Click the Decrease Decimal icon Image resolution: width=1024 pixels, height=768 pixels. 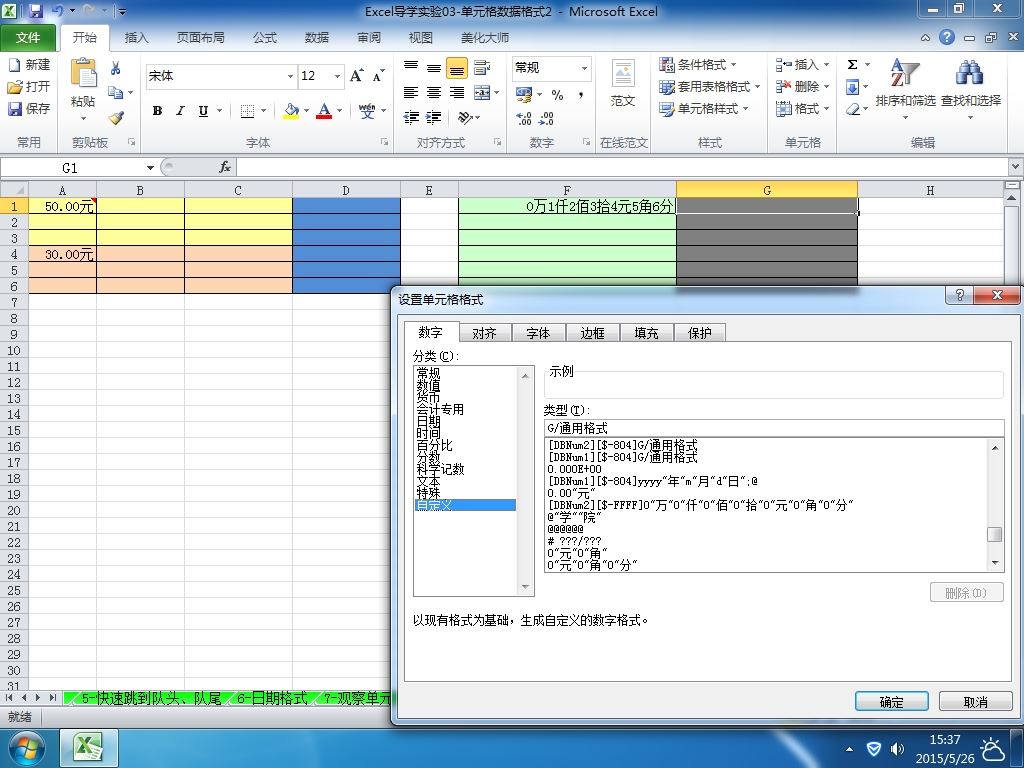547,118
